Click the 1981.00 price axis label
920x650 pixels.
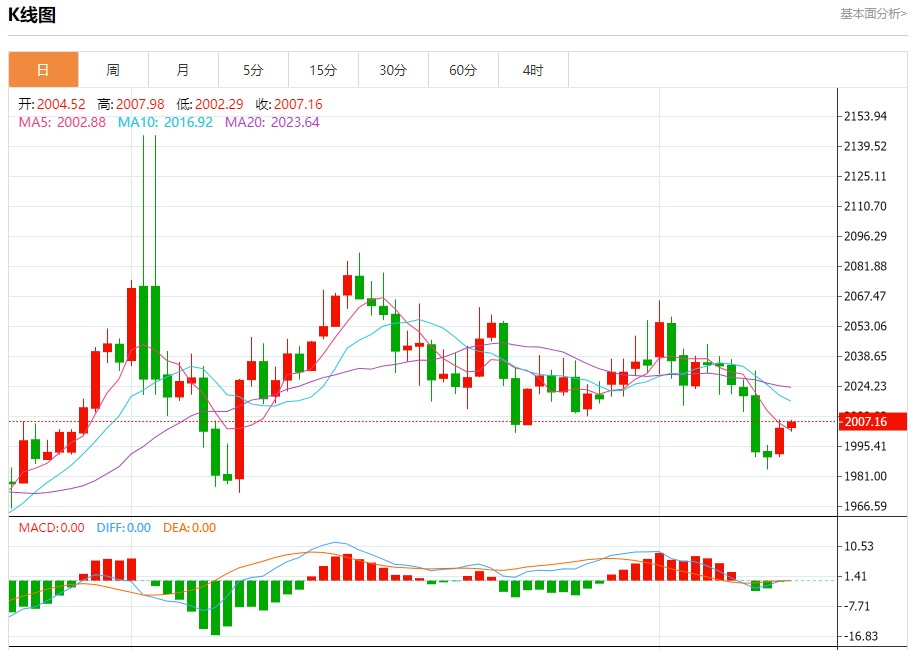coord(865,476)
